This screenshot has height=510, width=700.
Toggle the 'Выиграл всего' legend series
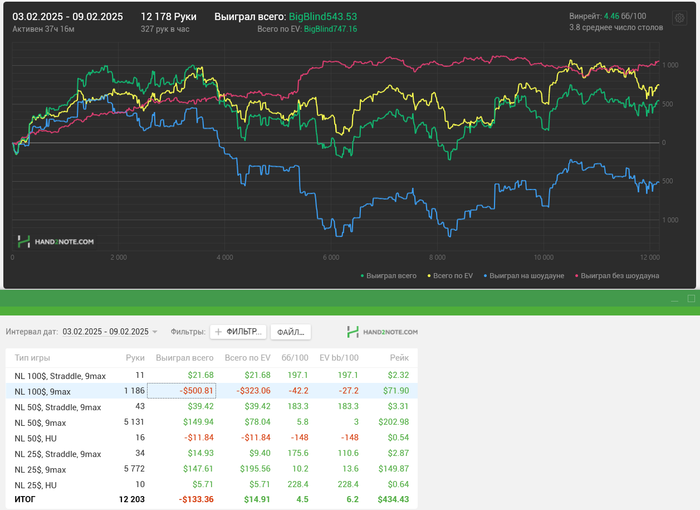392,274
